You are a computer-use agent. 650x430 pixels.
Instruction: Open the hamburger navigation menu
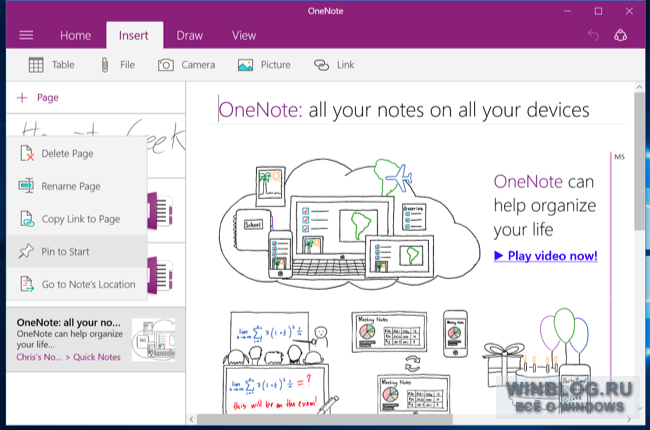pyautogui.click(x=26, y=35)
